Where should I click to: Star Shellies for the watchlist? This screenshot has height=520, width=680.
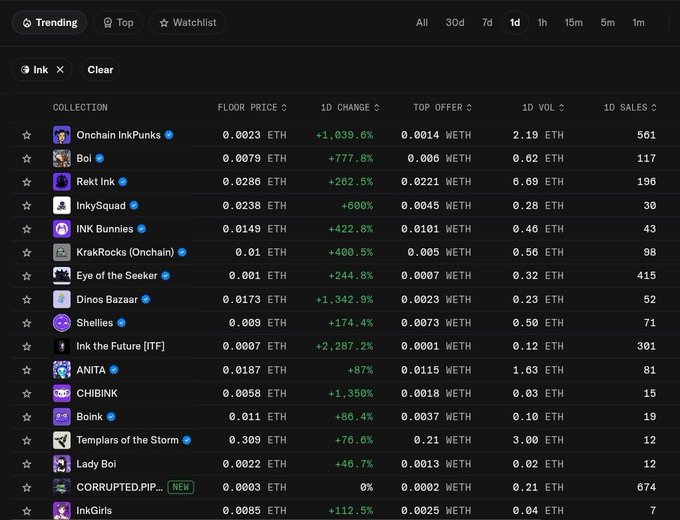(27, 323)
